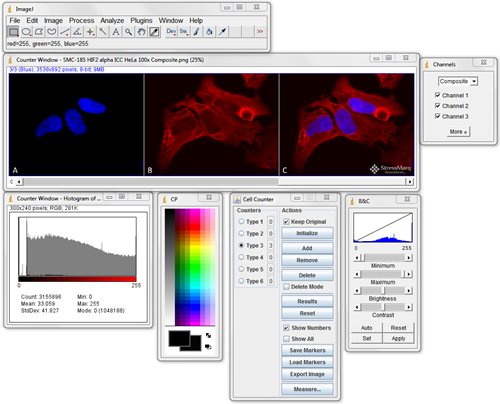Open the Analyze menu
The height and width of the screenshot is (404, 500).
[x=112, y=21]
